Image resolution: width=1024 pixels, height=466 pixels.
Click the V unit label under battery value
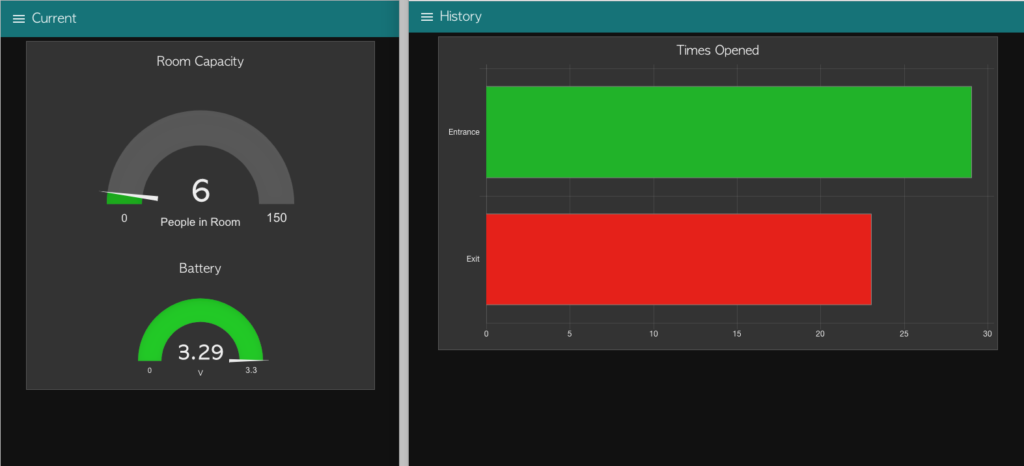(200, 373)
